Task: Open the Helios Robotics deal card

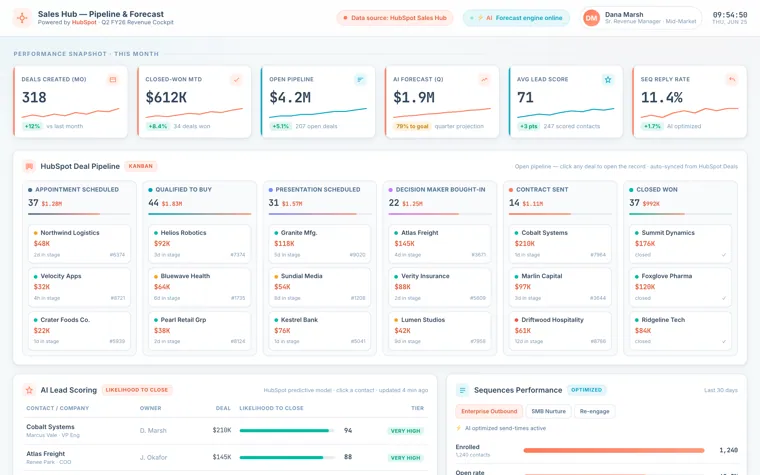Action: tap(200, 244)
